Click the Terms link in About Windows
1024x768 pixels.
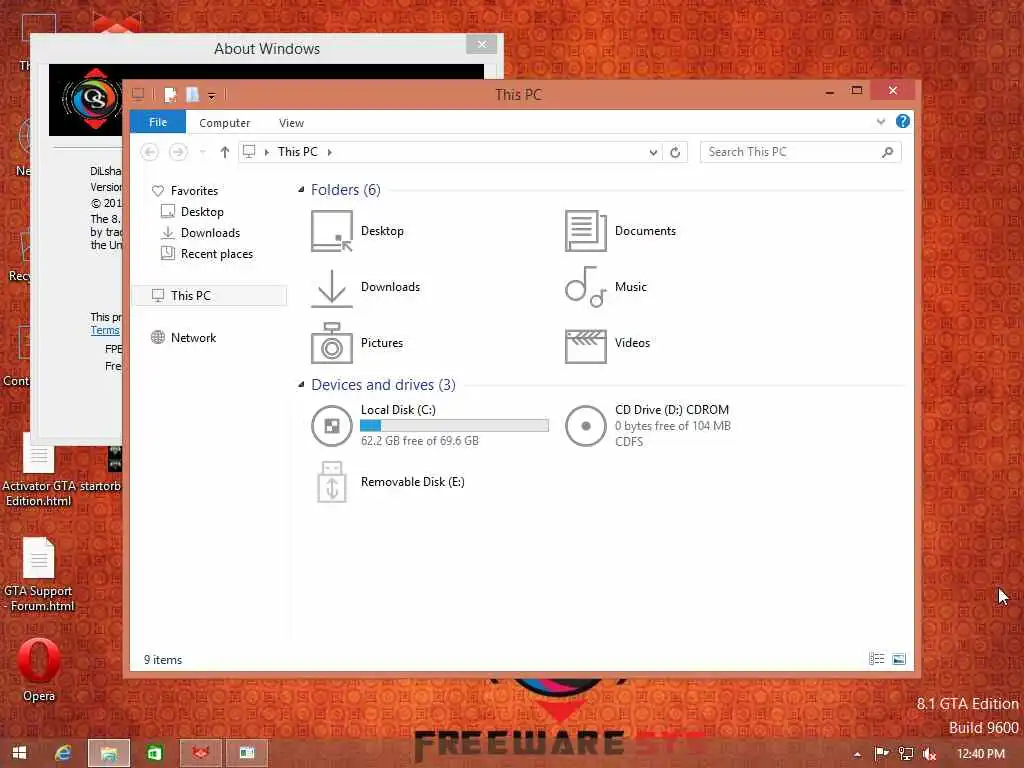click(x=104, y=330)
